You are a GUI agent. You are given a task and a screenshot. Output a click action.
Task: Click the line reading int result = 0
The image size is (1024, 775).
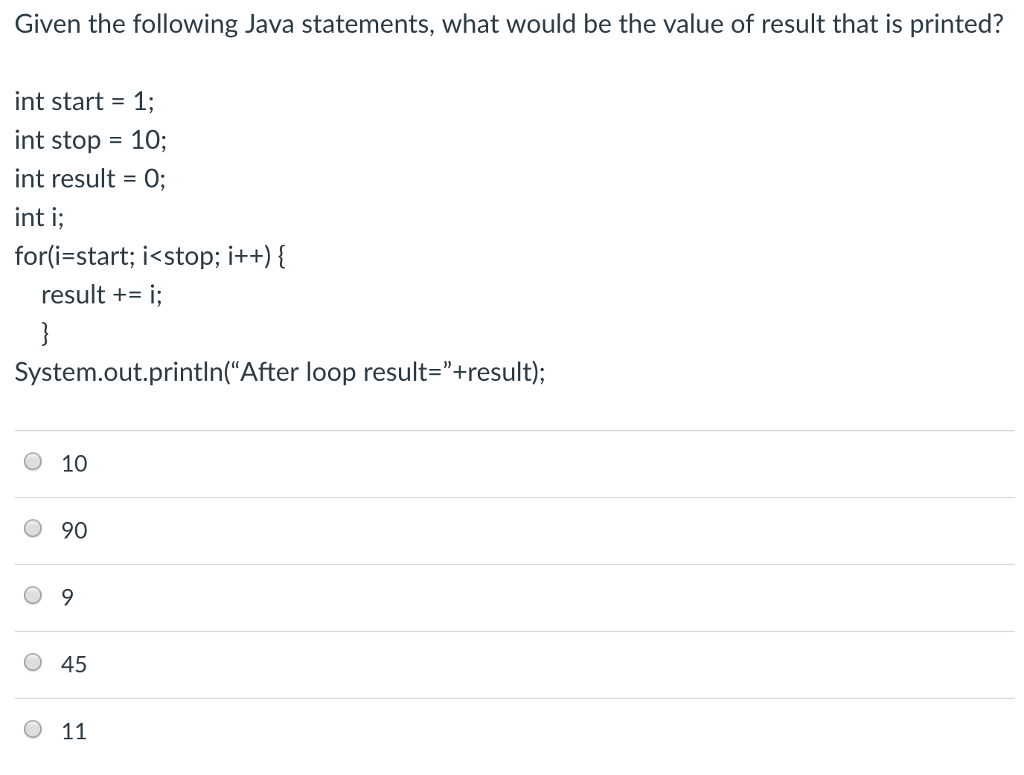pos(89,178)
